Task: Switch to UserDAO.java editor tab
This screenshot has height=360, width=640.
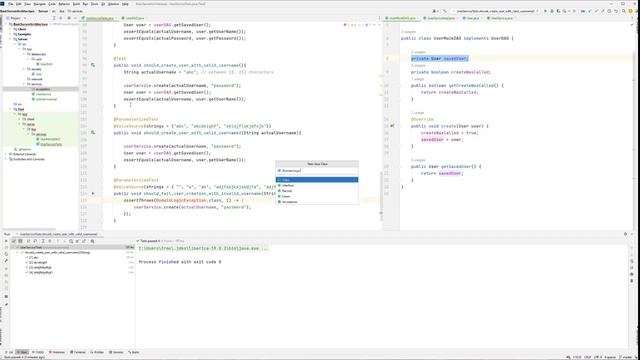Action: pyautogui.click(x=134, y=18)
